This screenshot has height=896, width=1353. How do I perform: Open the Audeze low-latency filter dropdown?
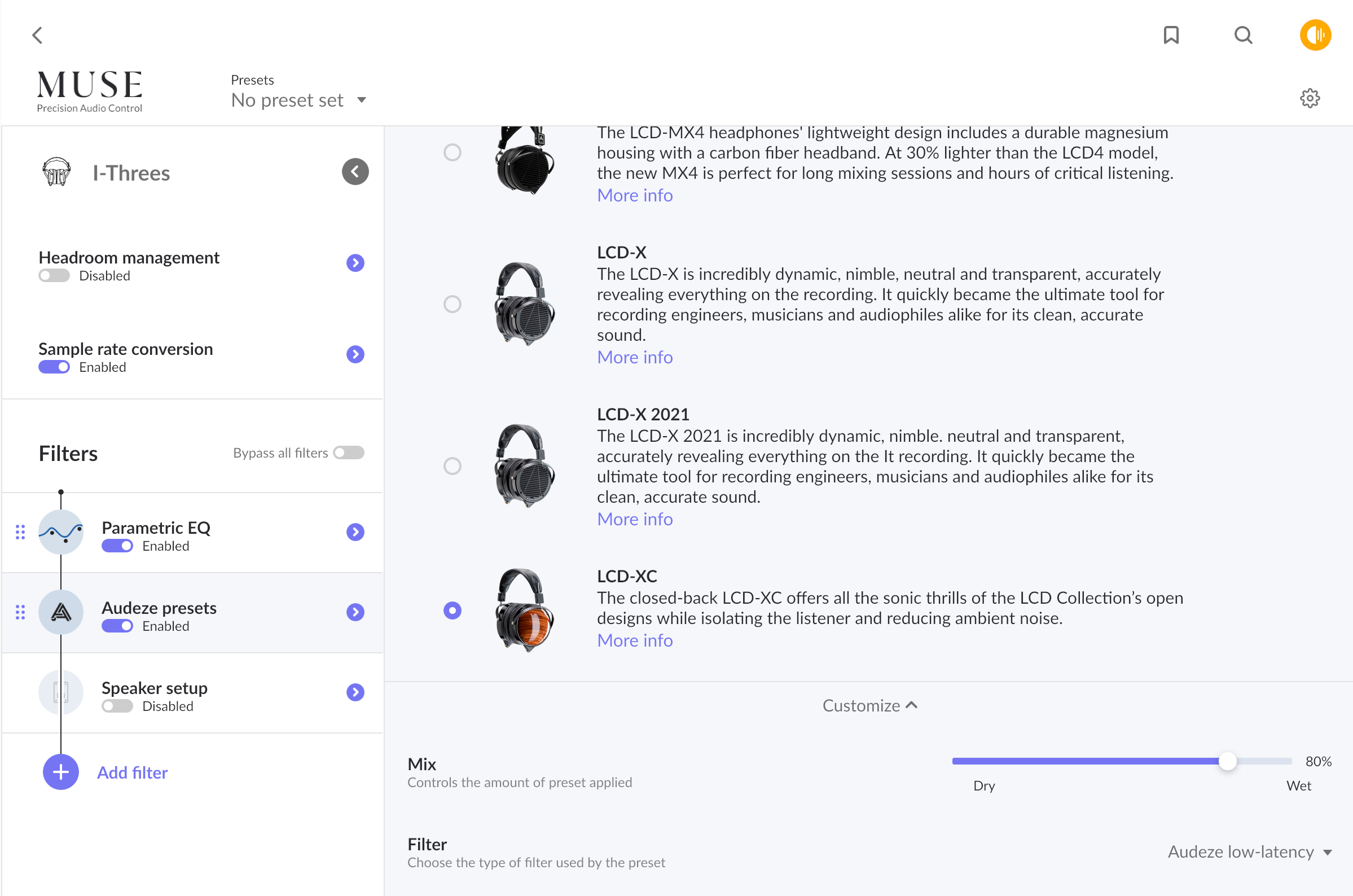click(x=1250, y=852)
